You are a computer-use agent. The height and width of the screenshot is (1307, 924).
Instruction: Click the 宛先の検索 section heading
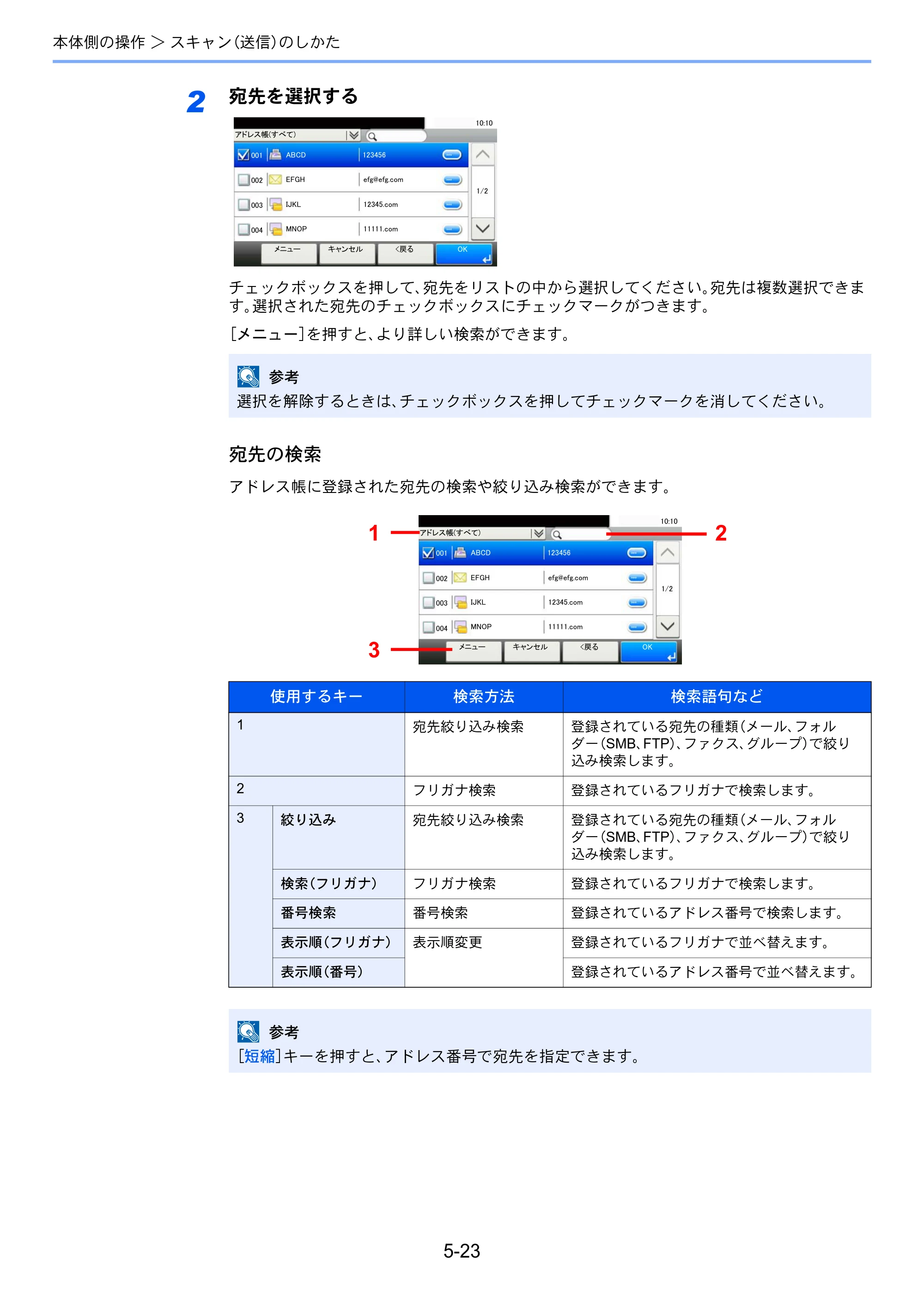point(275,455)
